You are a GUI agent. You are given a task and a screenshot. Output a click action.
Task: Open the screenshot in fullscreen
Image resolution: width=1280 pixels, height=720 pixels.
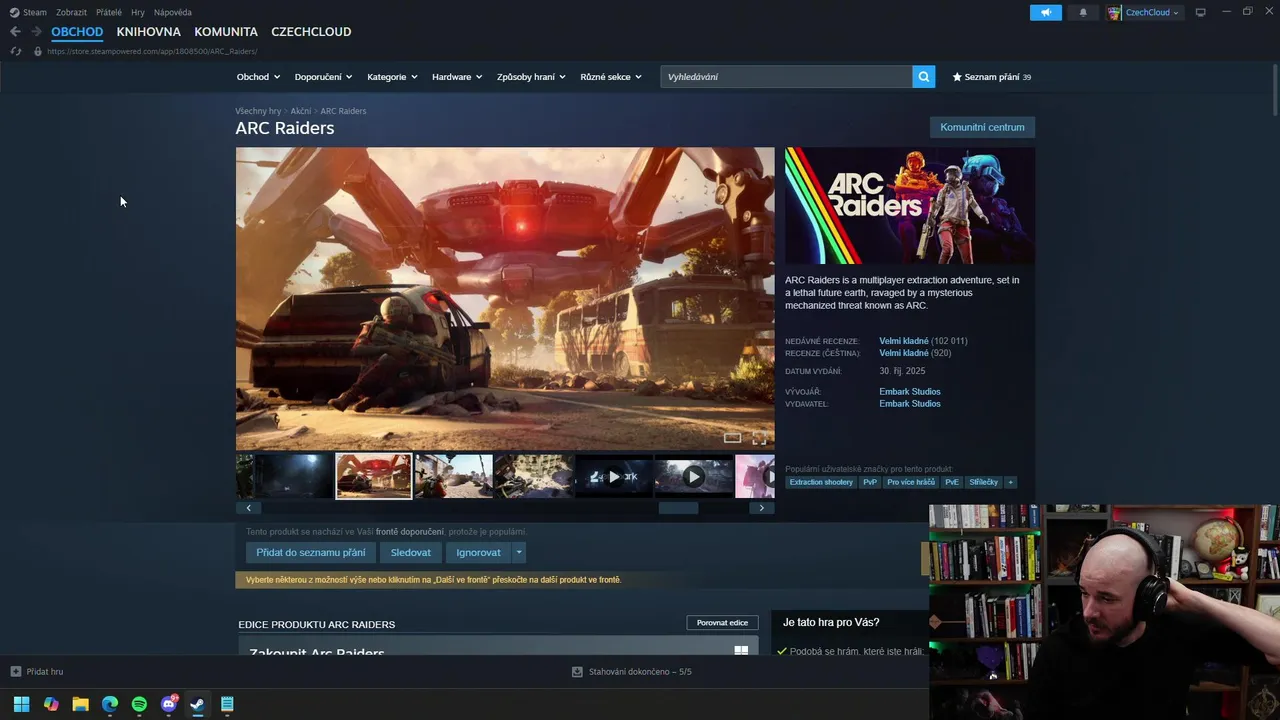759,438
